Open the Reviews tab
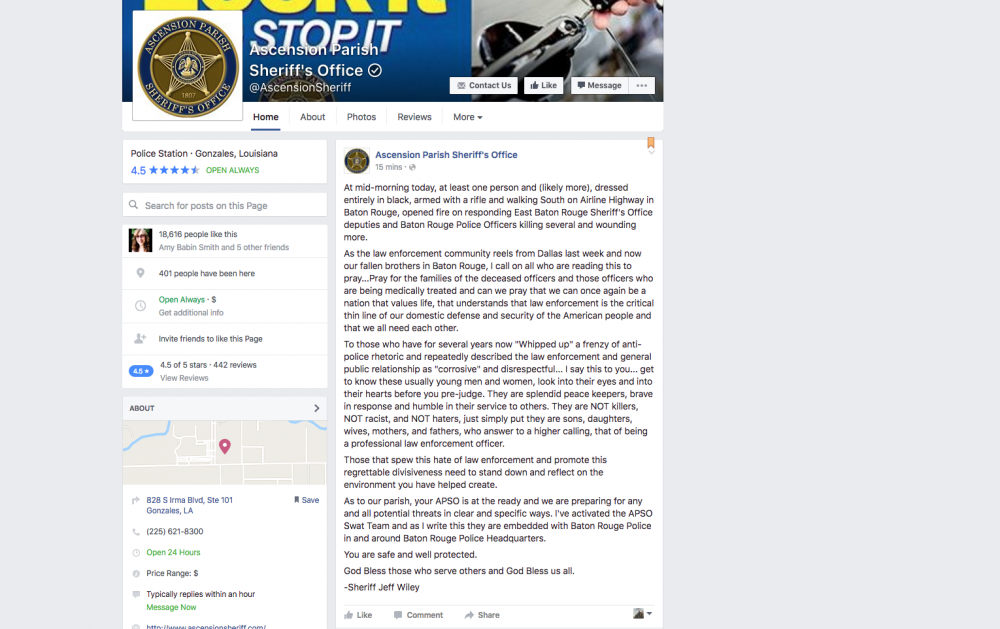1000x629 pixels. tap(415, 117)
